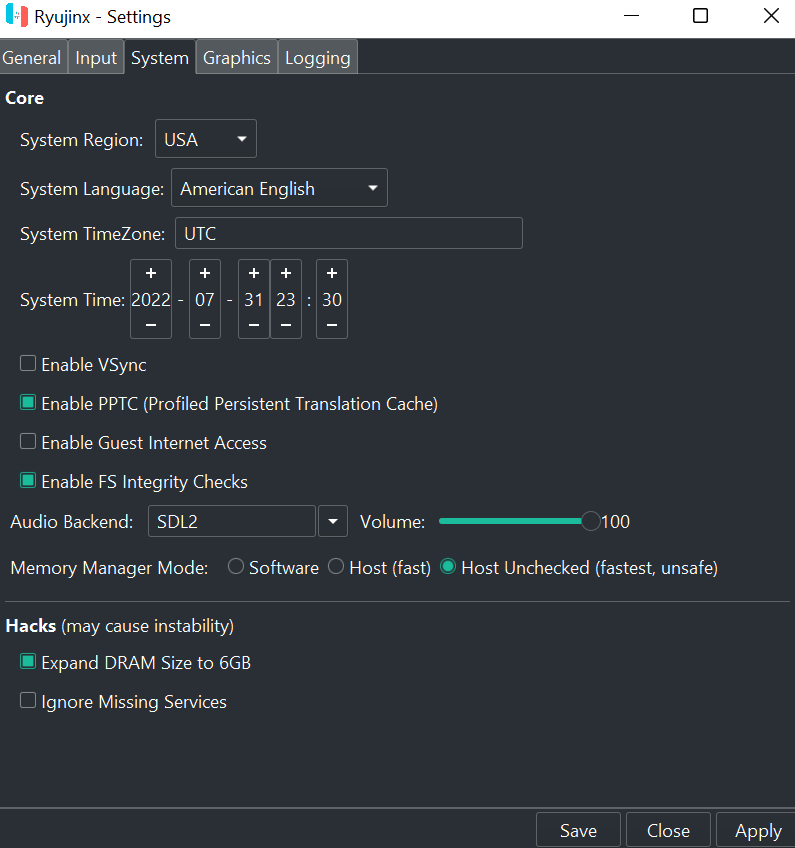The width and height of the screenshot is (795, 848).
Task: Close the Settings window with X
Action: 771,16
